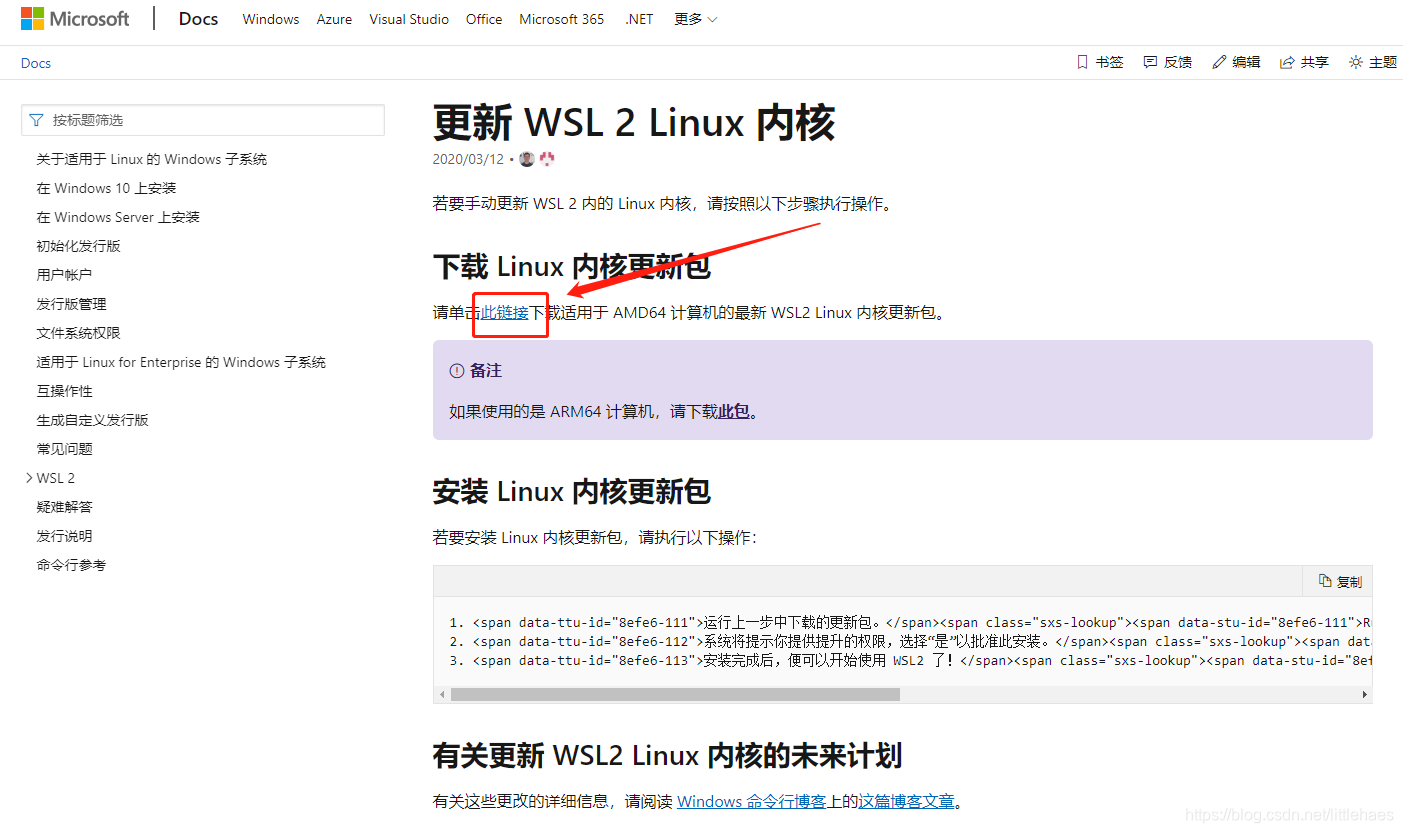Click the 按标题筛选 filter input field
The height and width of the screenshot is (833, 1403).
coord(203,120)
